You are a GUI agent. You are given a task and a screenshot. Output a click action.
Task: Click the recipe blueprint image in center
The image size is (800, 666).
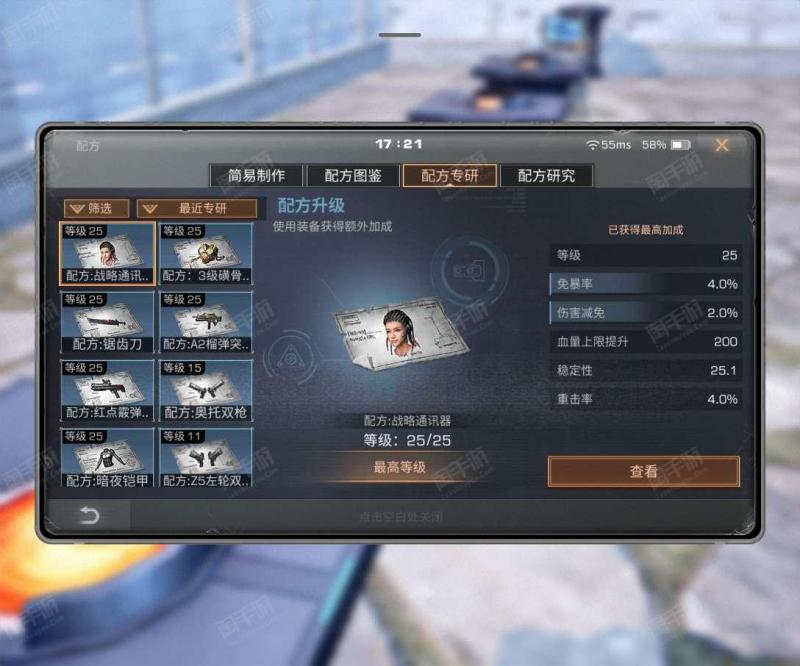point(402,334)
